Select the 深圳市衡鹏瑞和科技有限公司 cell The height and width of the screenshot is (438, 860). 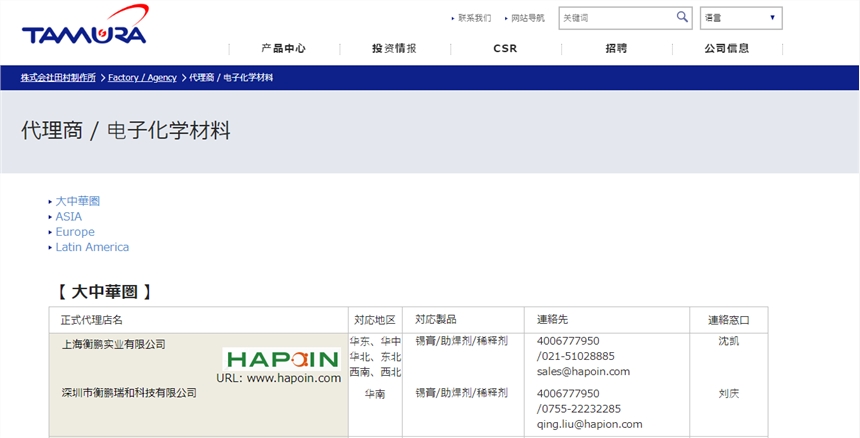coord(129,393)
